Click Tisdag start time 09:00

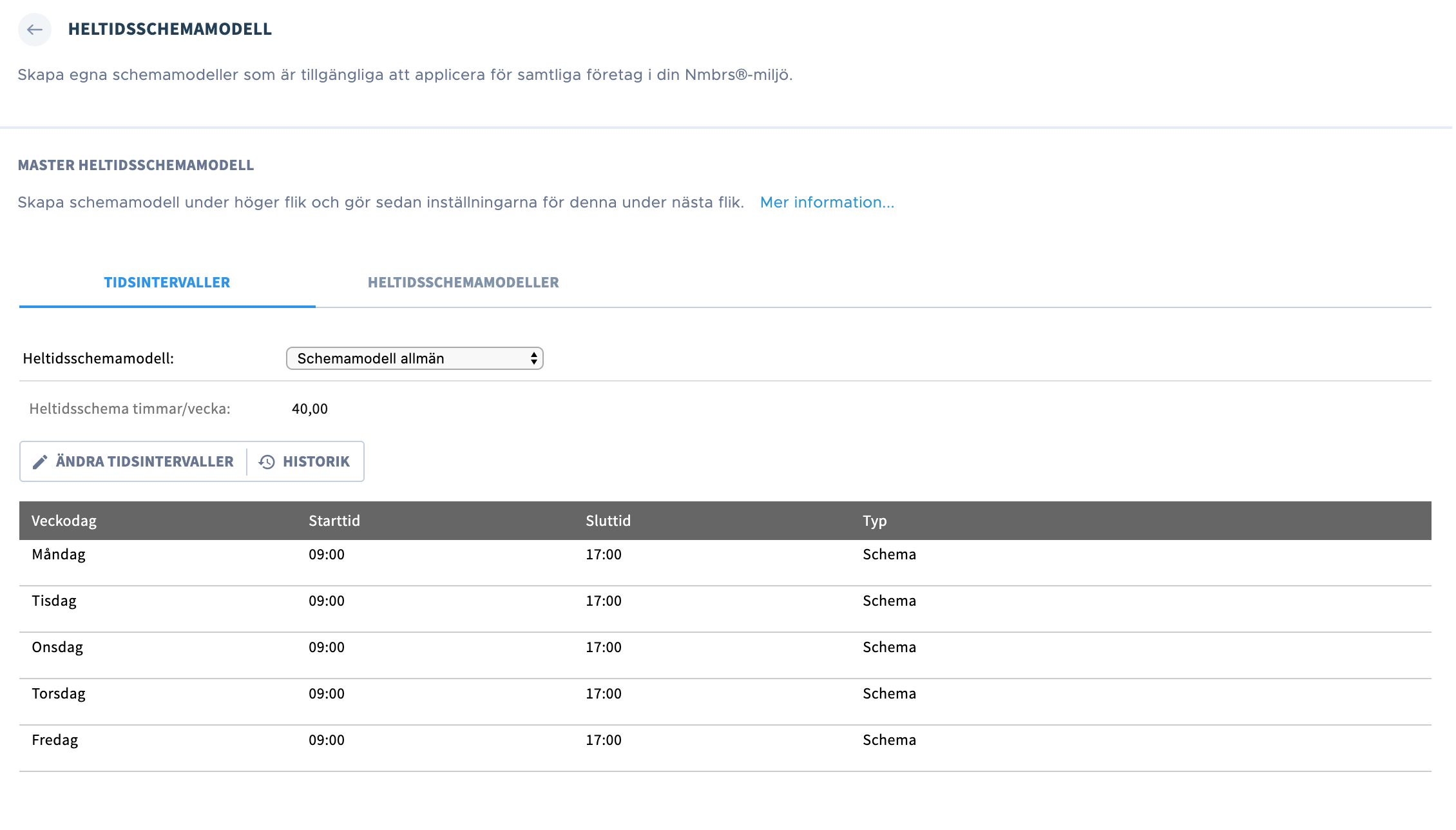[327, 601]
